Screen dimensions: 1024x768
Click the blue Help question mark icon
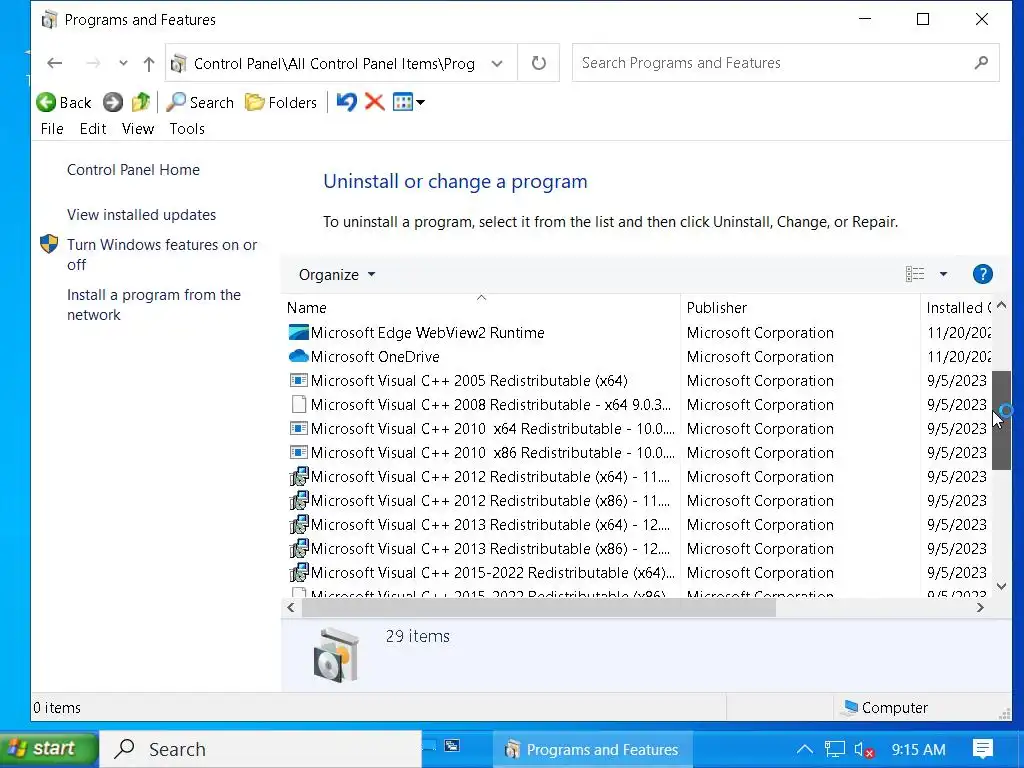coord(982,274)
